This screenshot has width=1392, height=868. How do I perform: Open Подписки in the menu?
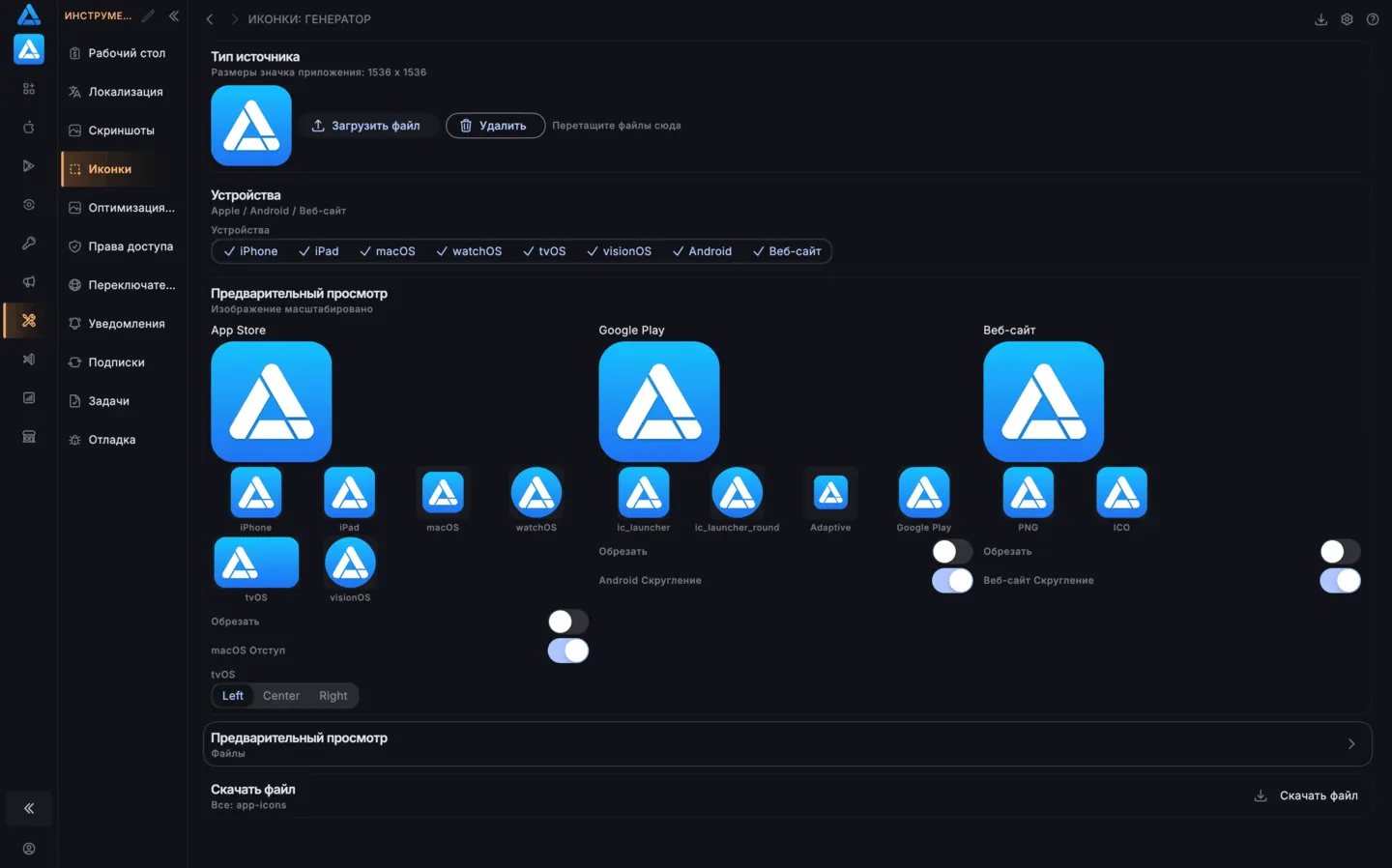point(123,362)
